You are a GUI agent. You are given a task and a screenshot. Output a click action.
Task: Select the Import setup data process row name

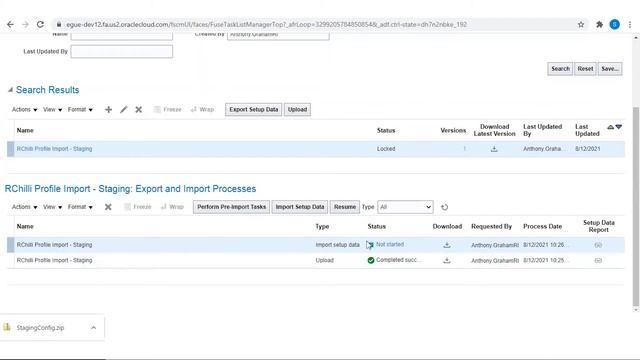pos(54,245)
